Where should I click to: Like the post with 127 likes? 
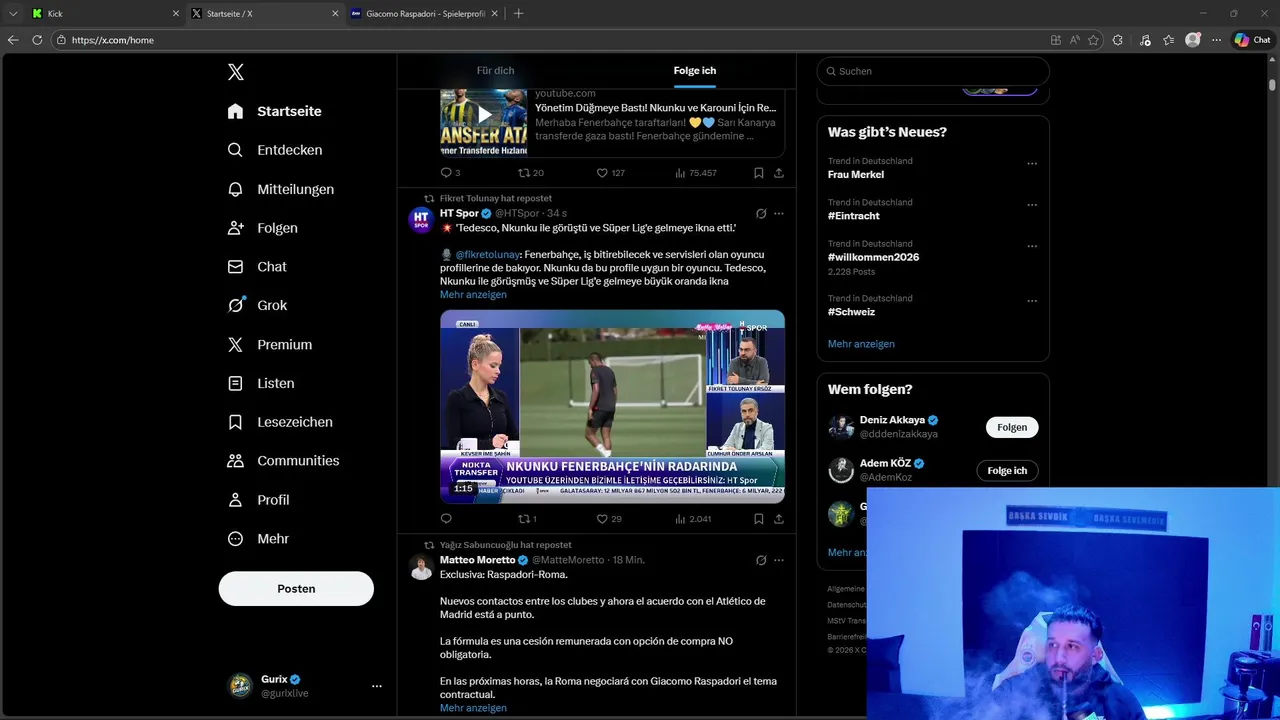pyautogui.click(x=610, y=173)
